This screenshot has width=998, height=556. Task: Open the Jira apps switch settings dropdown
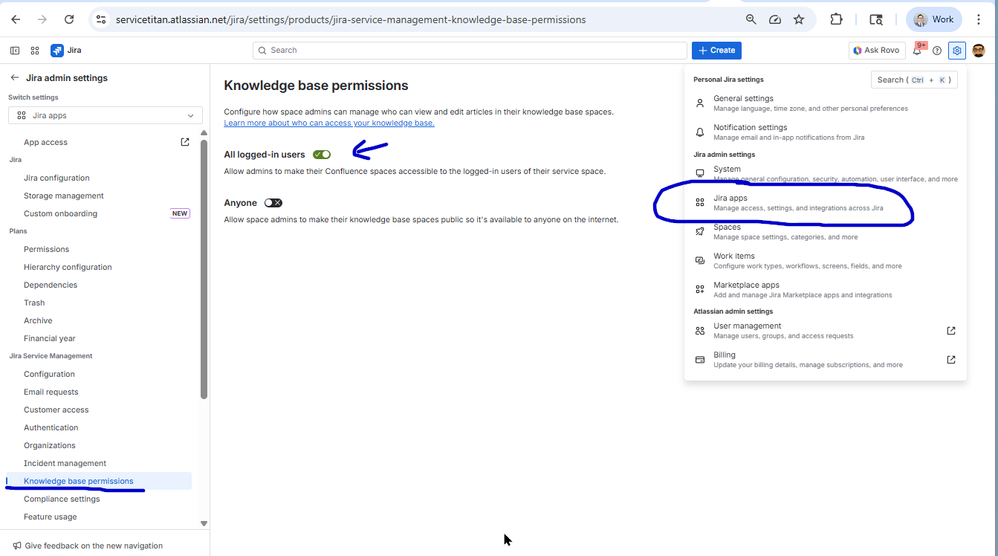click(x=105, y=115)
